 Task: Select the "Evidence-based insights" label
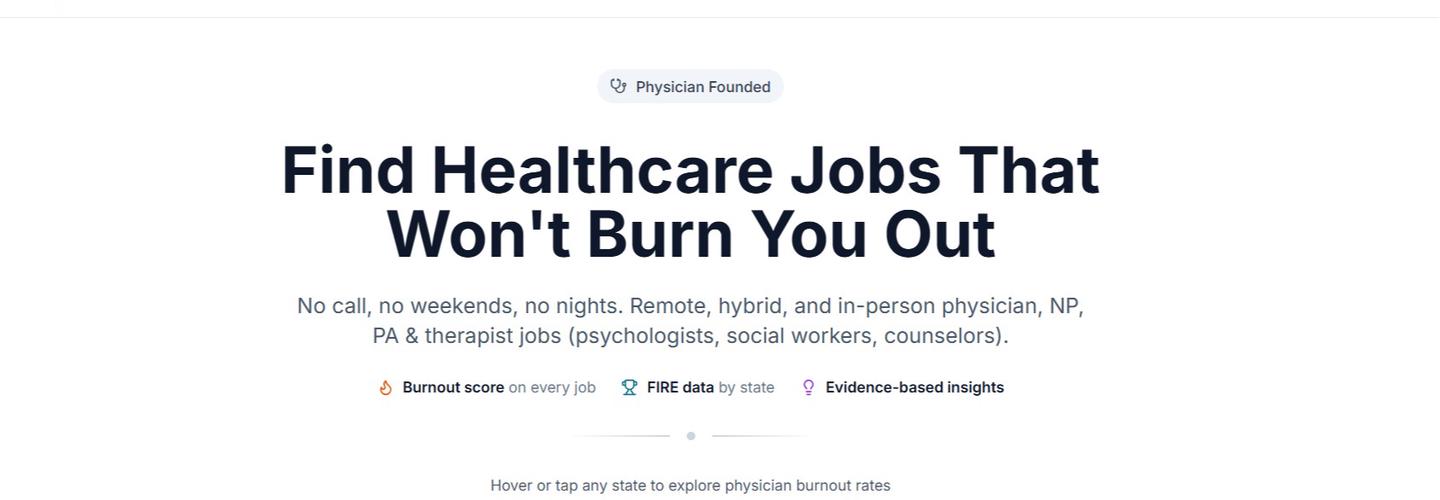(914, 388)
